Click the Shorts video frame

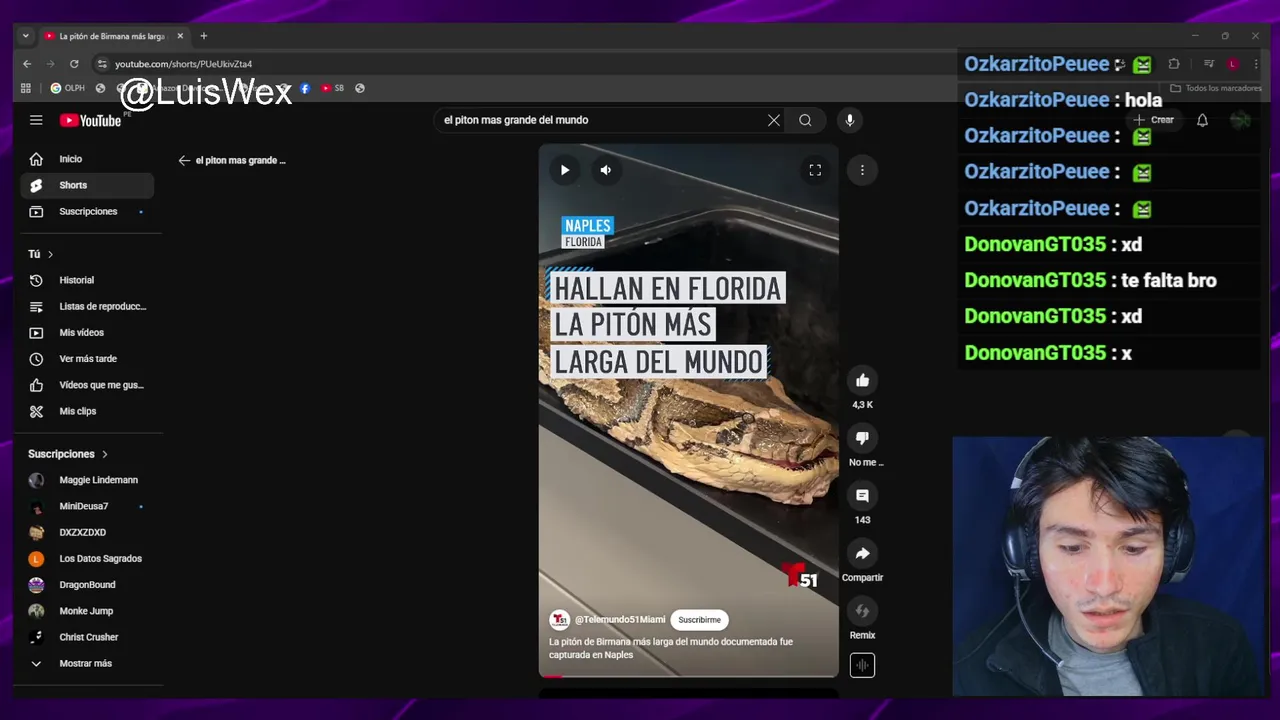[688, 411]
